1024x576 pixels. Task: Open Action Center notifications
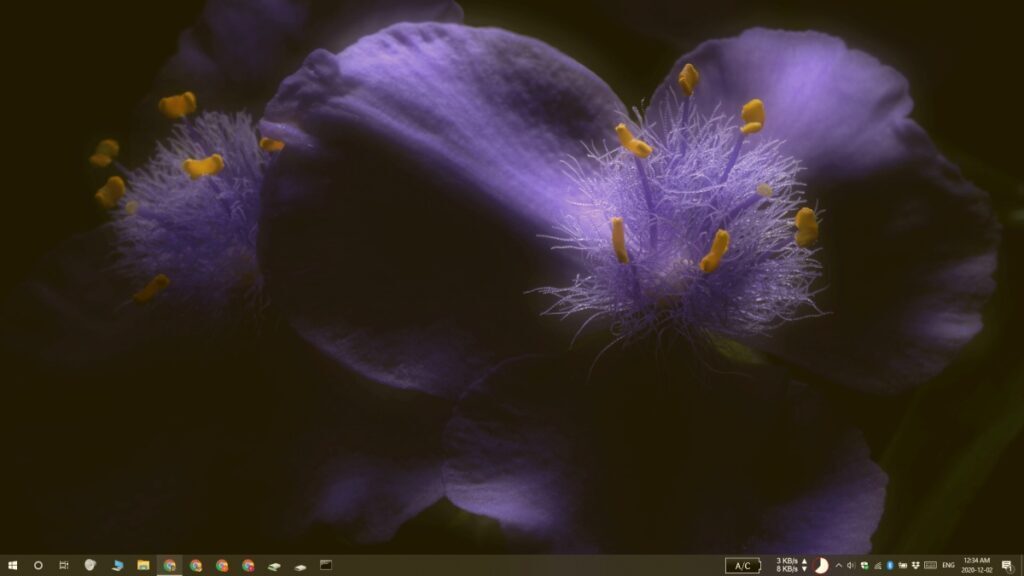click(1007, 563)
